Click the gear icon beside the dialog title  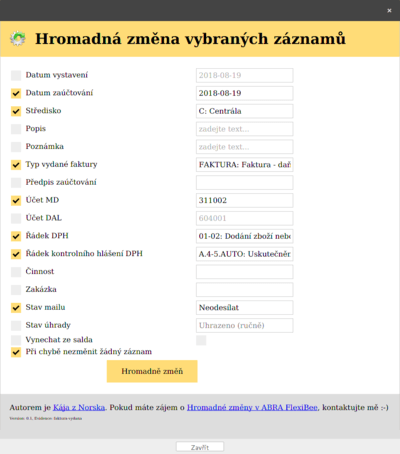point(18,39)
